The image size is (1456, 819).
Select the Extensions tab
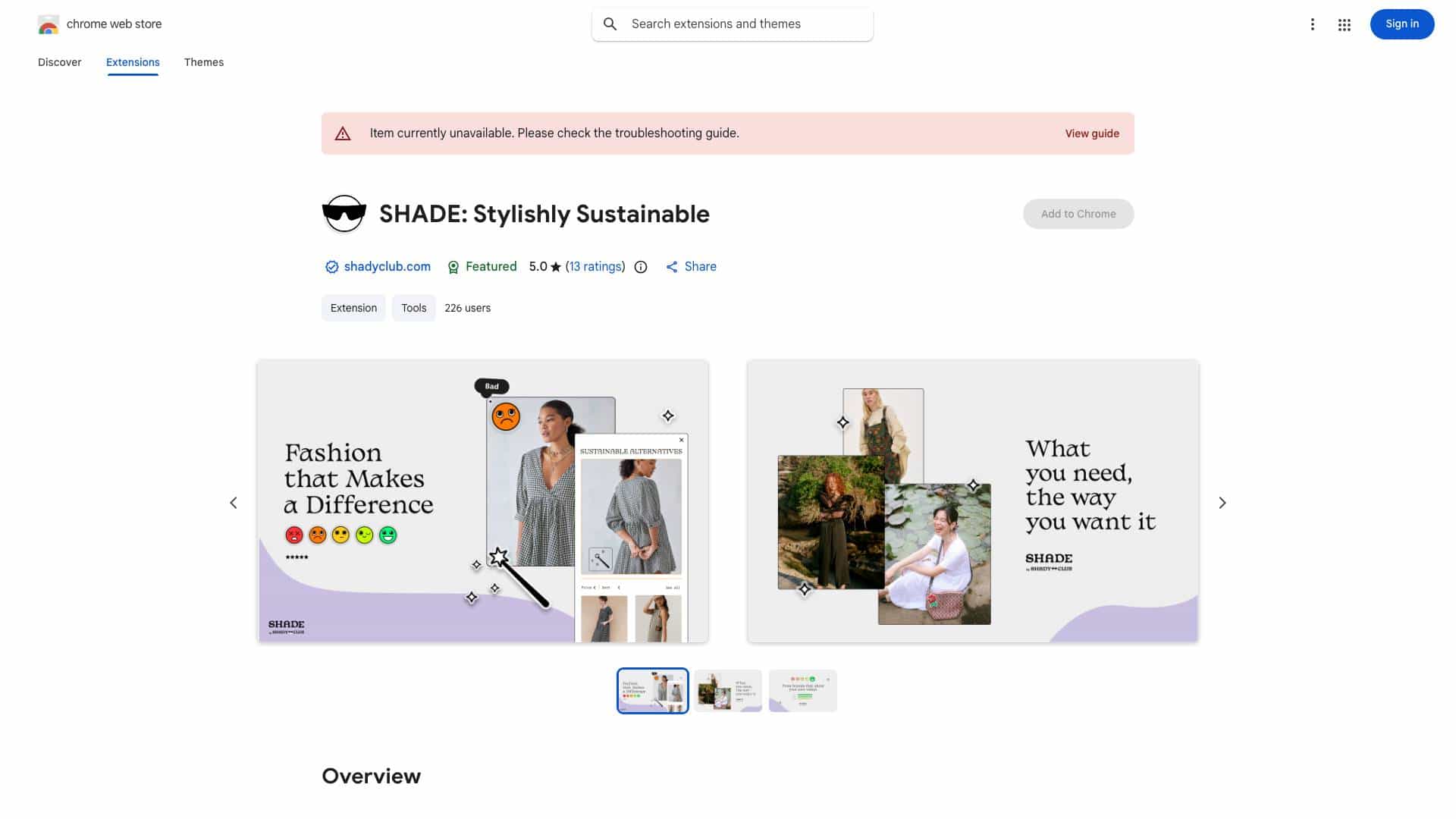(133, 62)
